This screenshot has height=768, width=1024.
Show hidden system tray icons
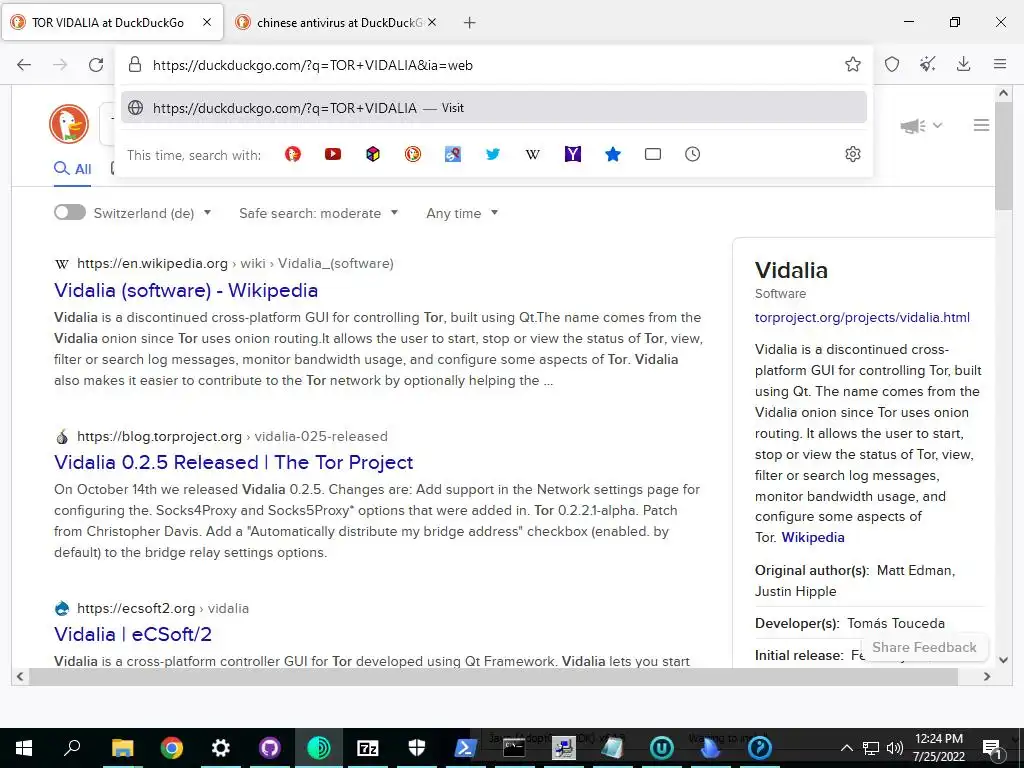point(846,748)
